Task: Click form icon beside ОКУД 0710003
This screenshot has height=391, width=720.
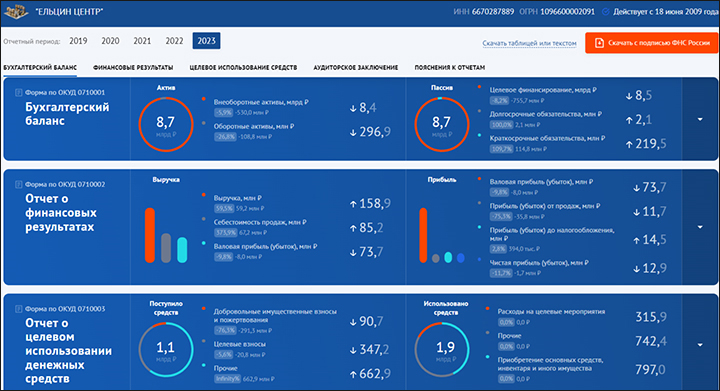Action: pos(19,309)
